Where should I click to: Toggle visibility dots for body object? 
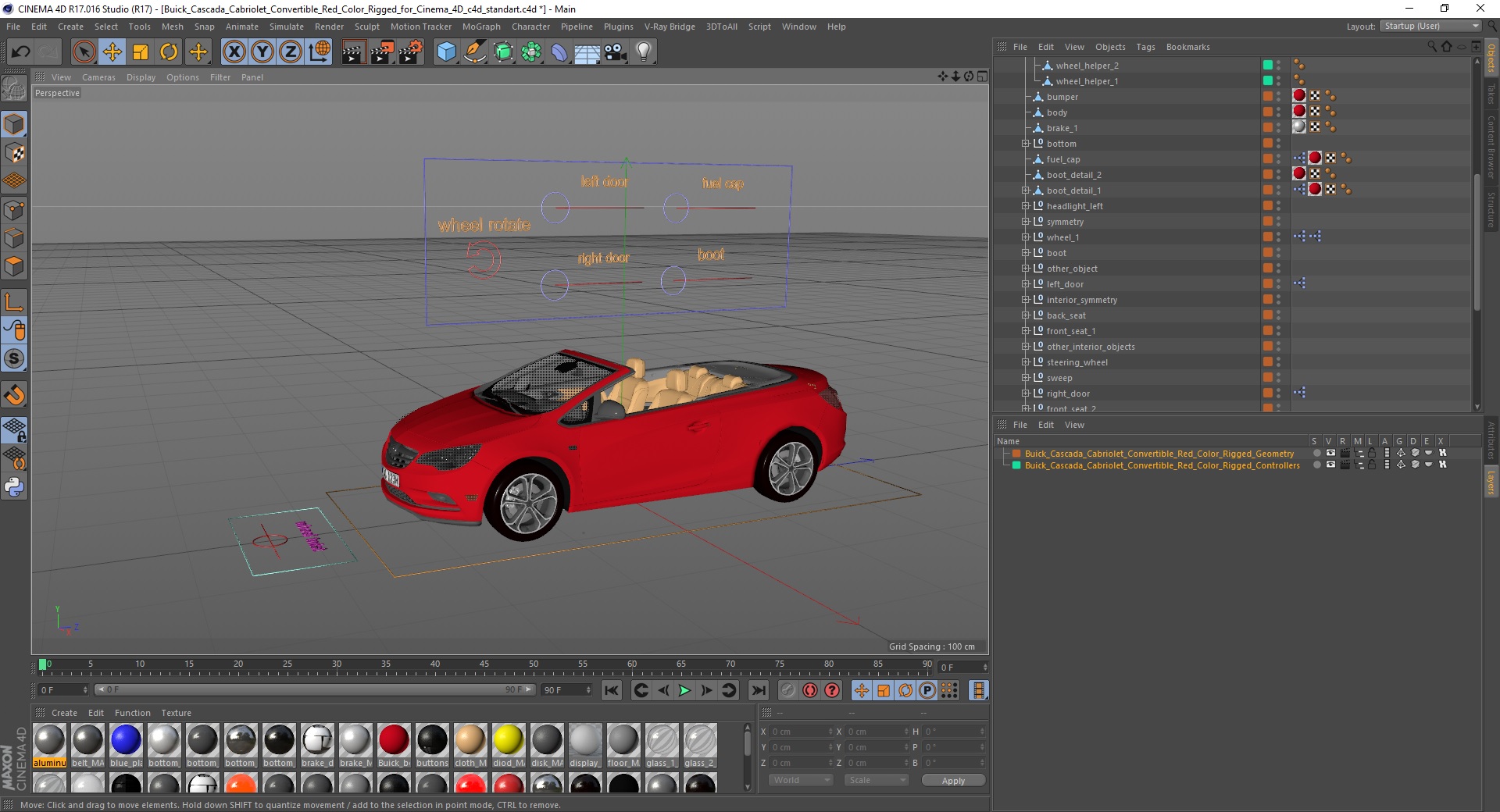1278,112
